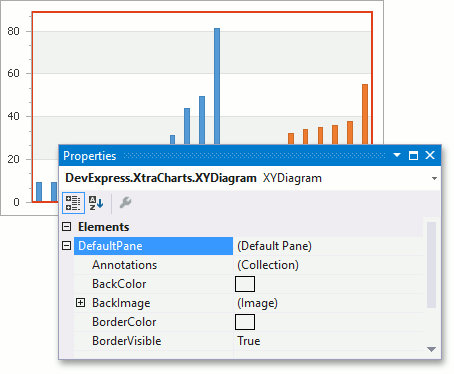The height and width of the screenshot is (374, 454).
Task: Click the property grid scrollbar thumb
Action: (x=431, y=265)
